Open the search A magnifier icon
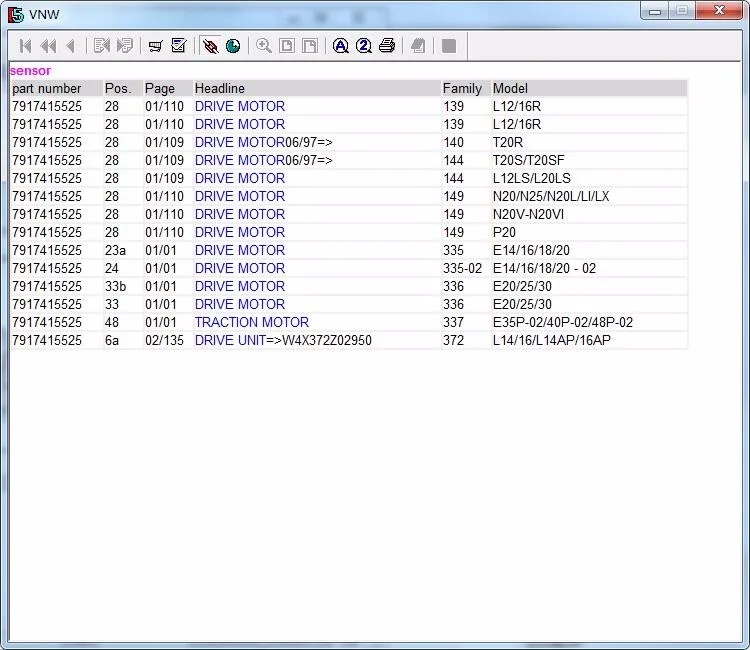750x650 pixels. 341,46
